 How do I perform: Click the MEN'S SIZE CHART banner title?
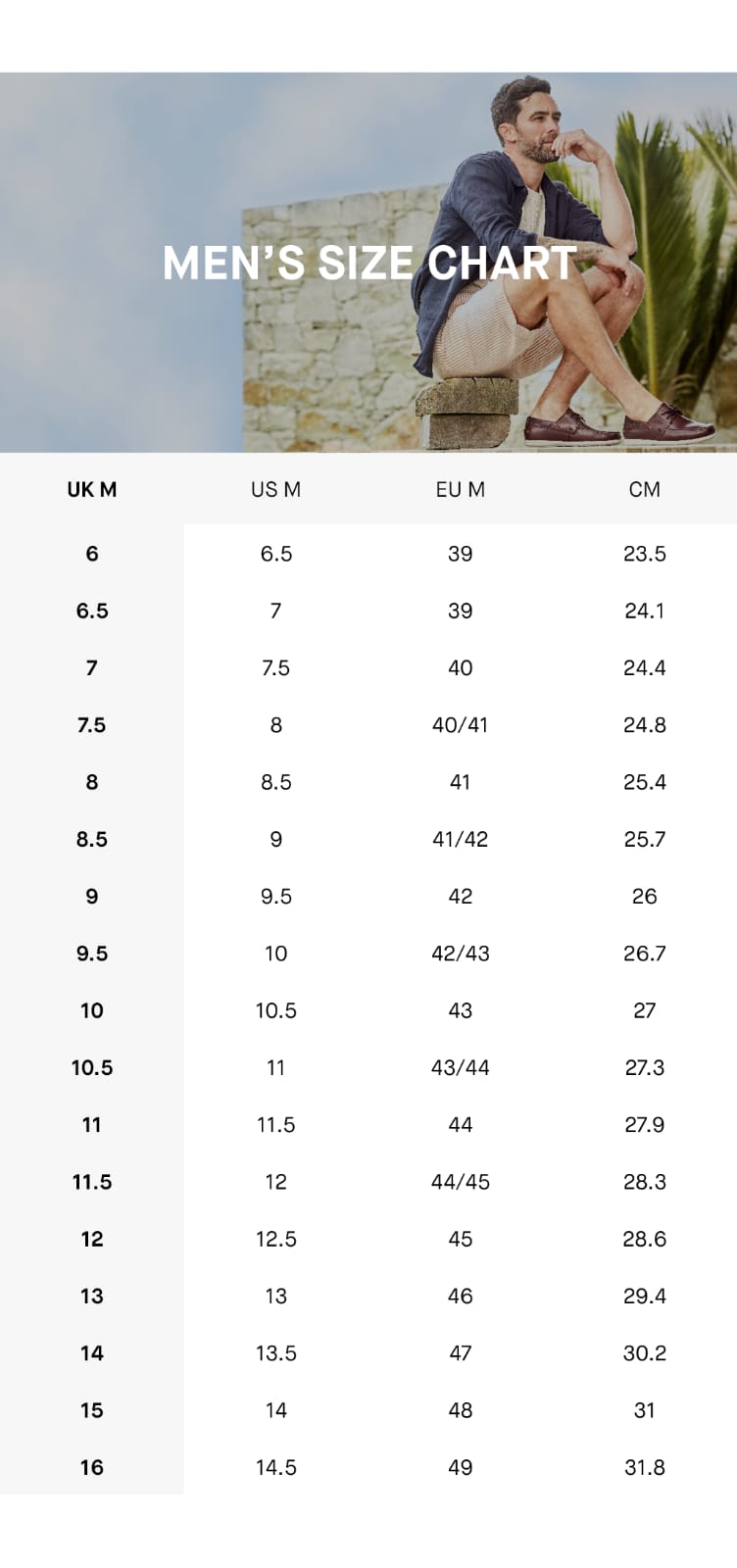369,263
